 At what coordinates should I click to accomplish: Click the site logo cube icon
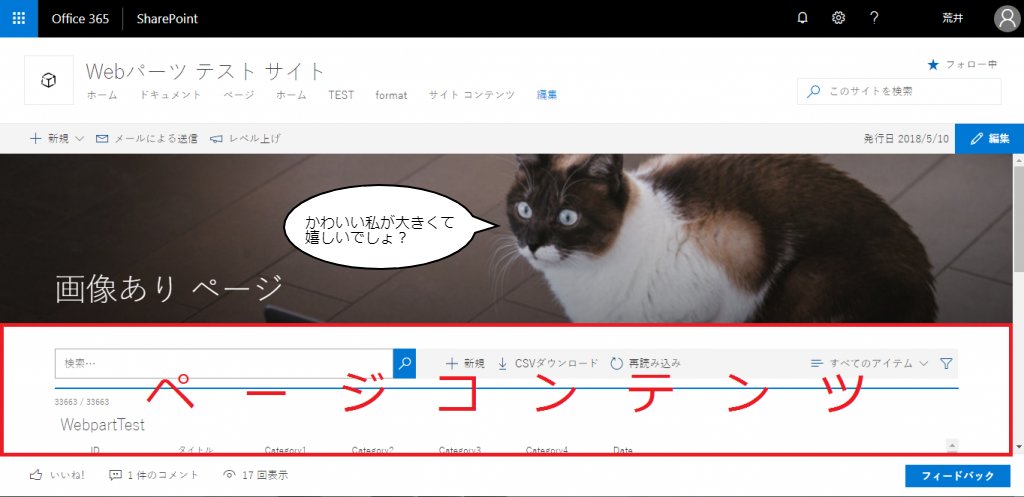pos(48,80)
